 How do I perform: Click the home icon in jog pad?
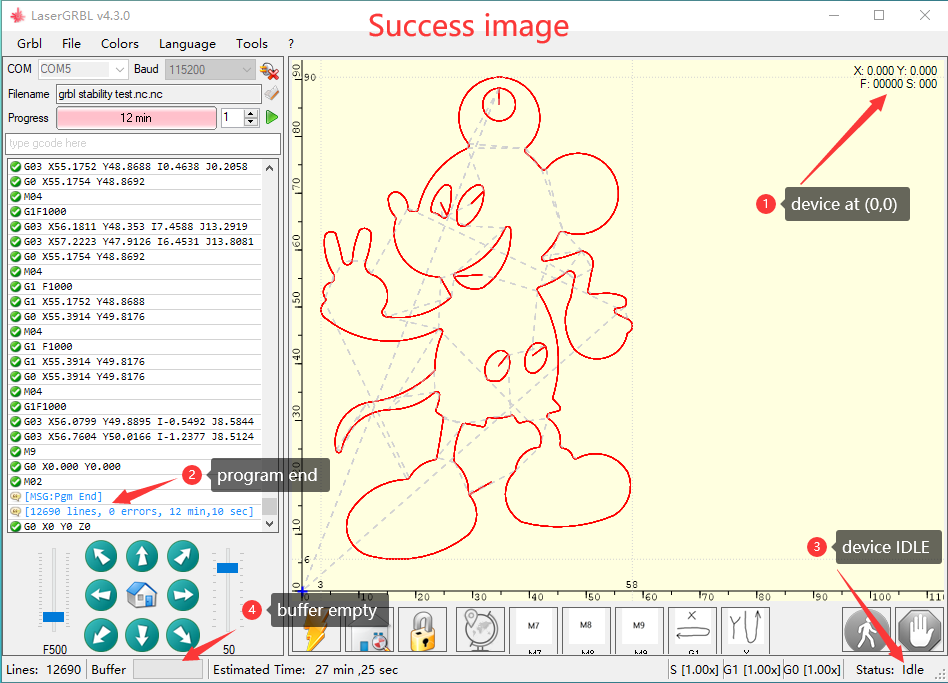tap(142, 596)
